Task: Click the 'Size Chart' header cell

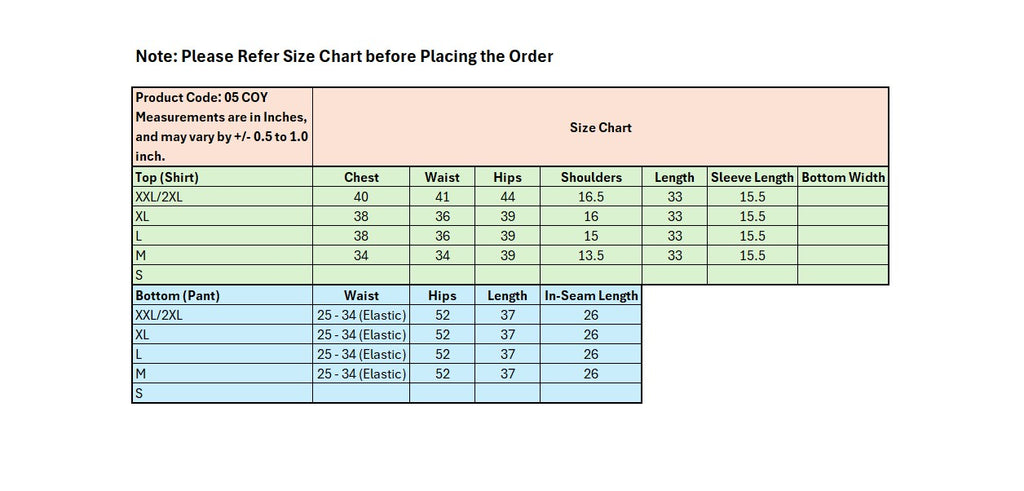Action: coord(600,128)
